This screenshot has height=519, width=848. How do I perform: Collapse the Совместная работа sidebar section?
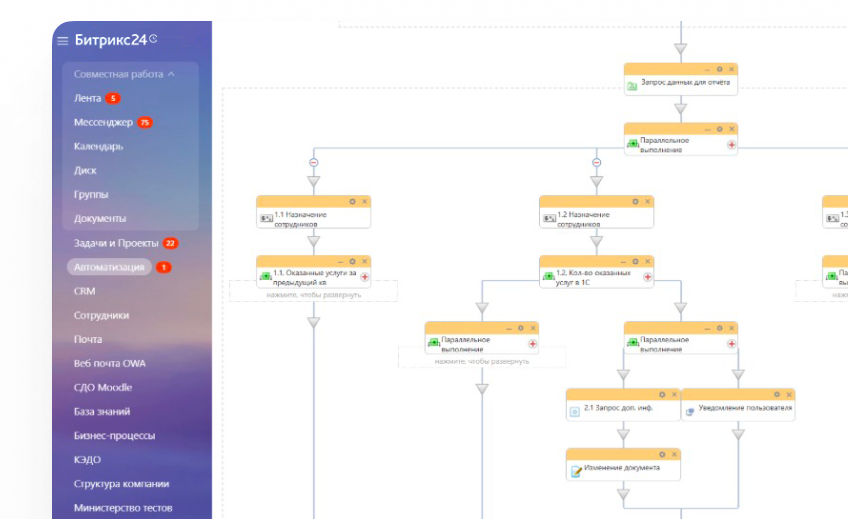[x=171, y=74]
